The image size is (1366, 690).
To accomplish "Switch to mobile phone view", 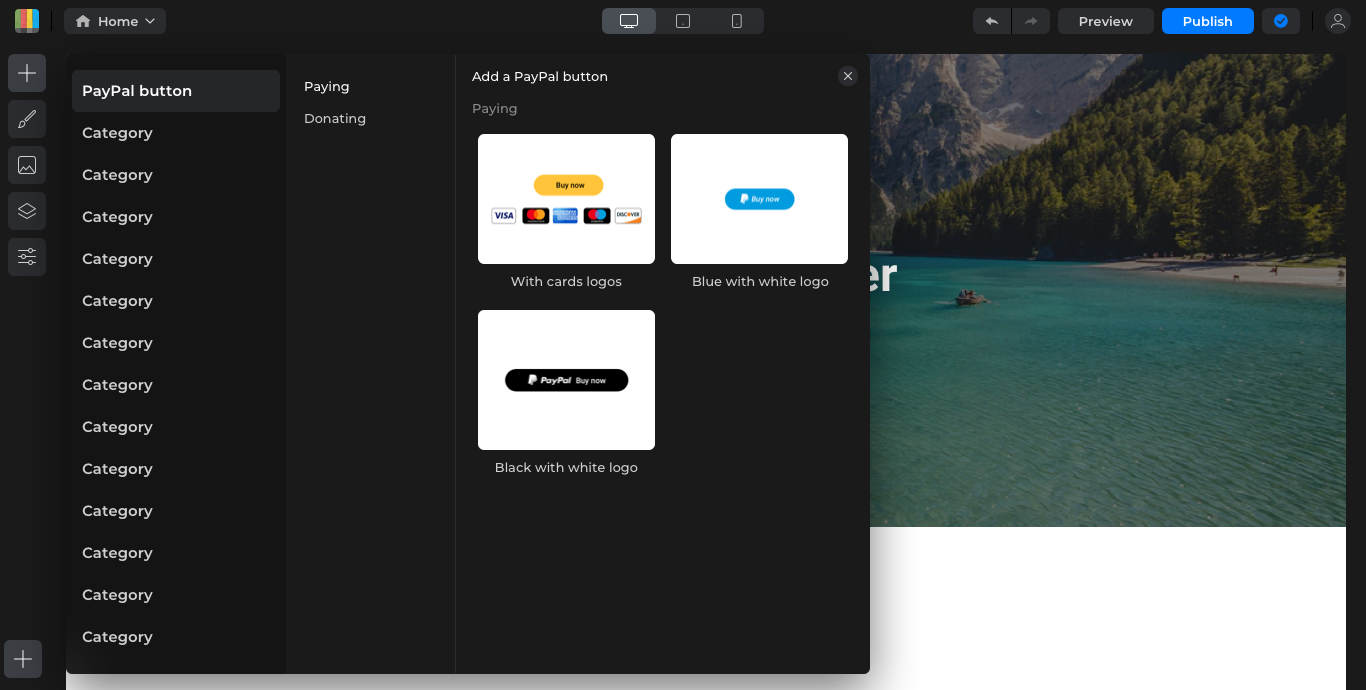I will (737, 21).
